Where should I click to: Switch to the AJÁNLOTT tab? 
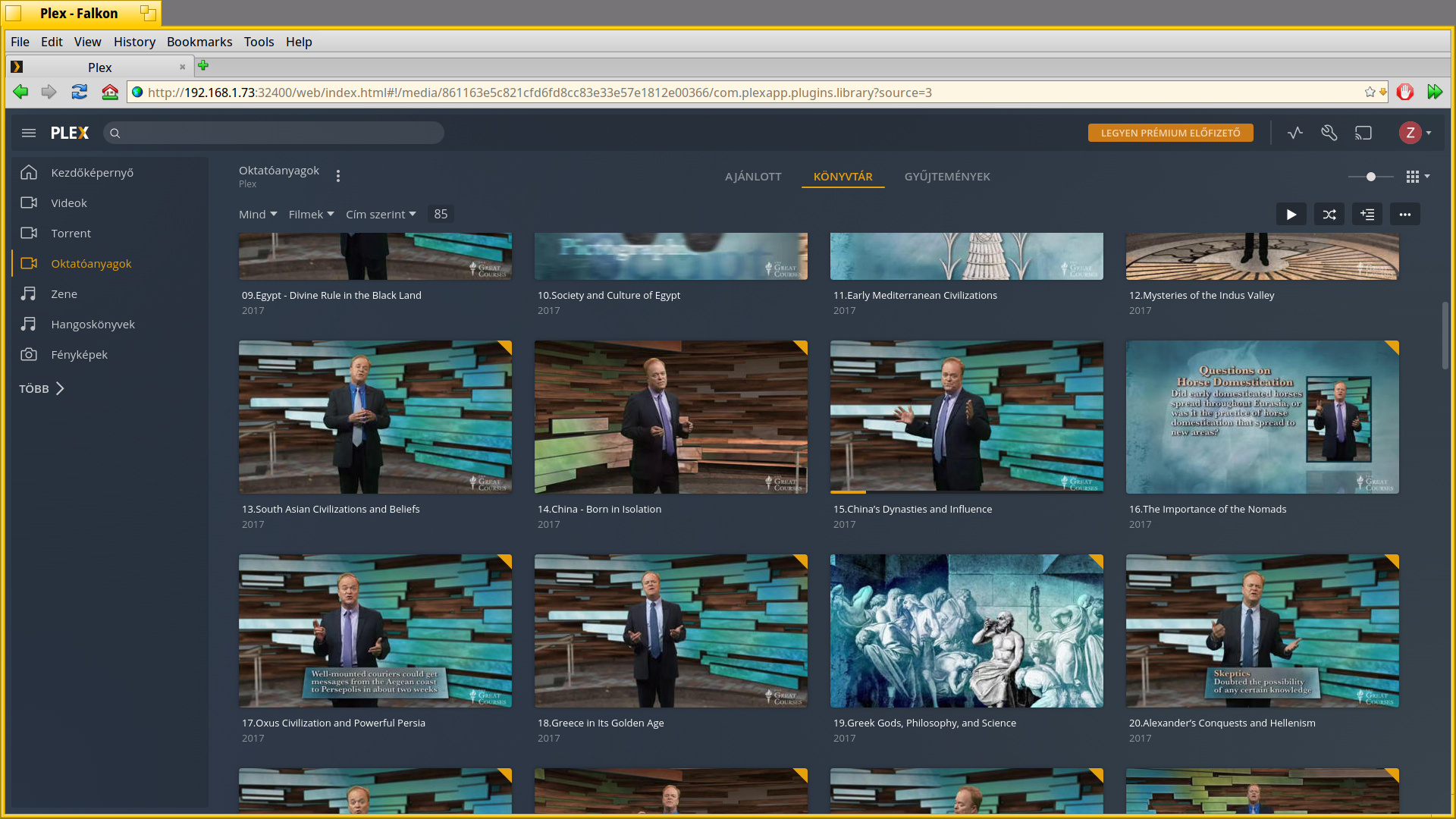[x=753, y=177]
